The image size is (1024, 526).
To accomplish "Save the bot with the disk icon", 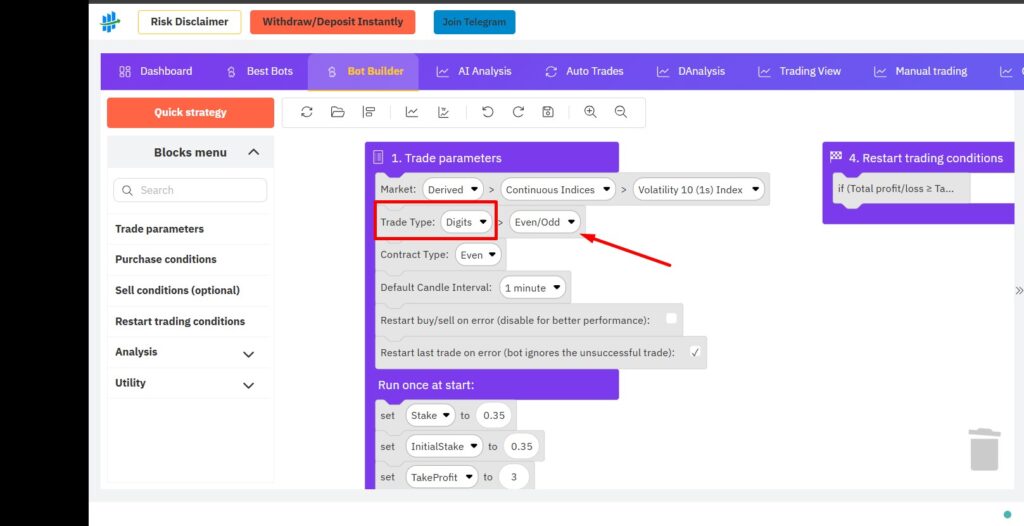I will click(548, 112).
